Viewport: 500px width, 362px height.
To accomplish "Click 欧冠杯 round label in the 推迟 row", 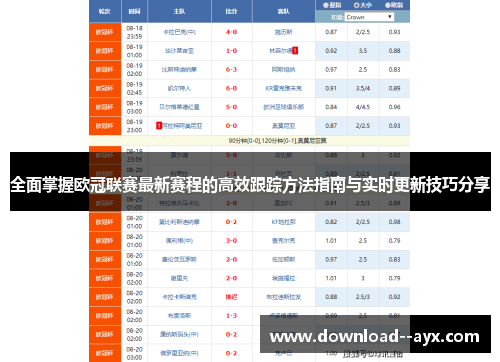I will pyautogui.click(x=105, y=297).
